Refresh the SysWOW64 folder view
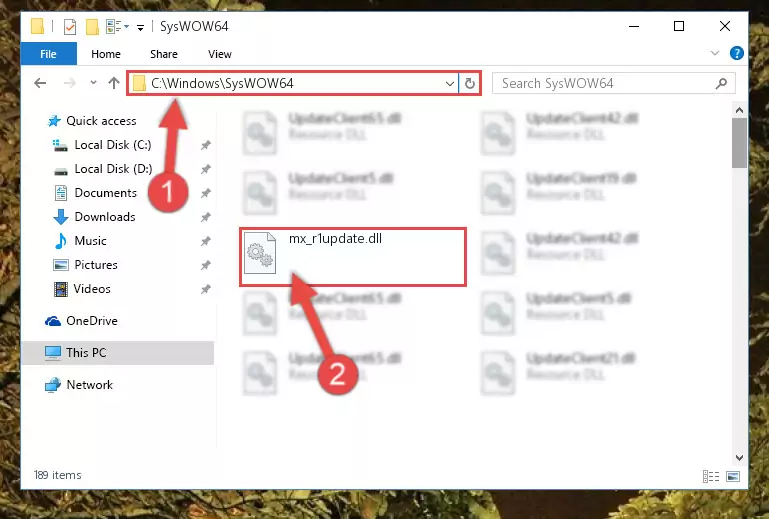 coord(470,83)
